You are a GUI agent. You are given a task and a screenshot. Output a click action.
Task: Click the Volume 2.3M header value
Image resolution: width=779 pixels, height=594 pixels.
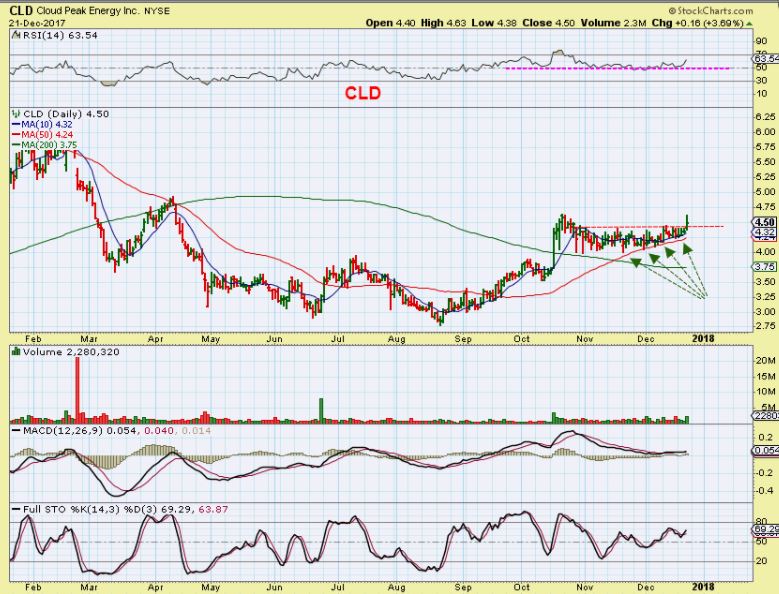point(614,23)
